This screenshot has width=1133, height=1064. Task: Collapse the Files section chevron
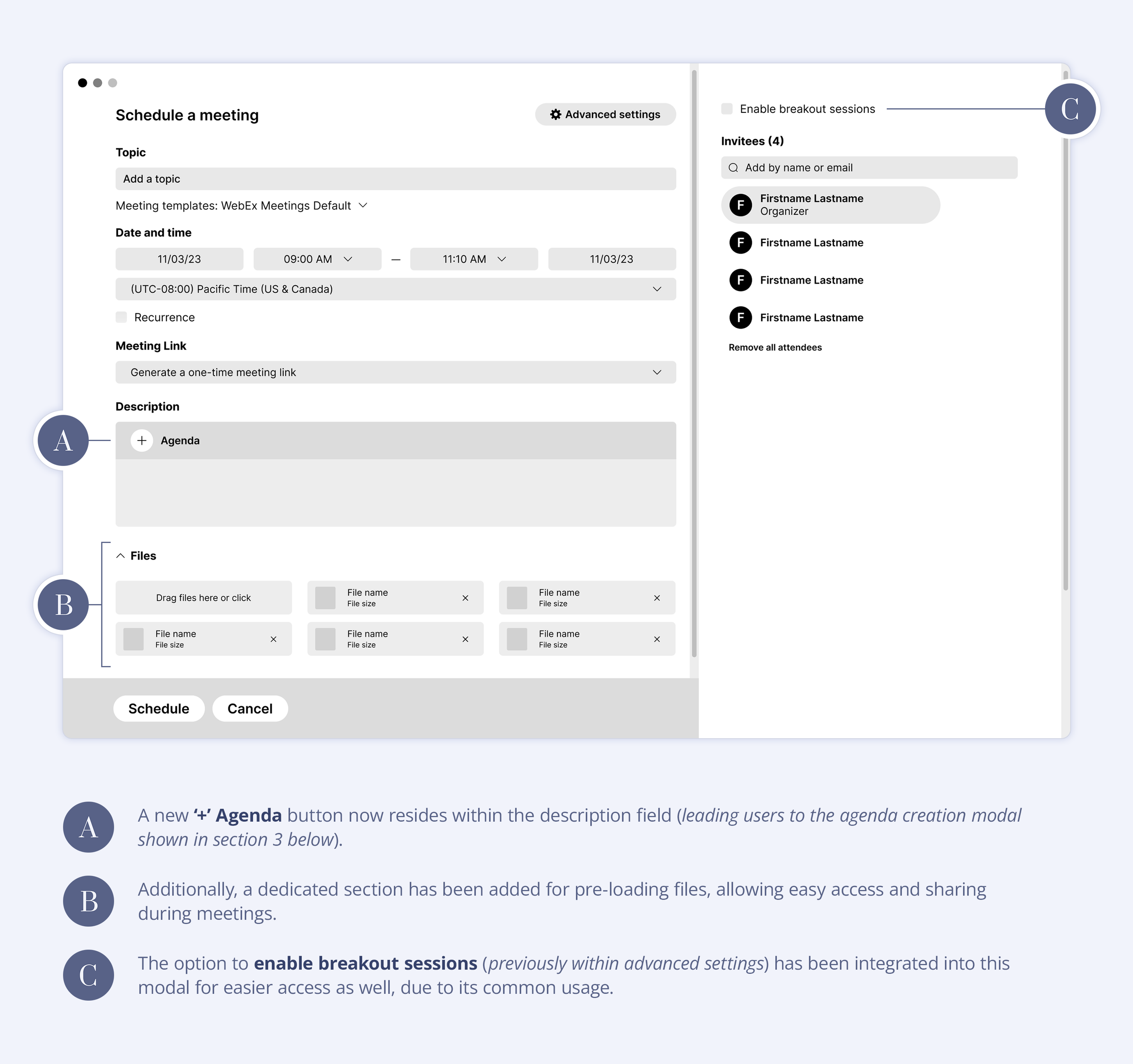click(120, 556)
